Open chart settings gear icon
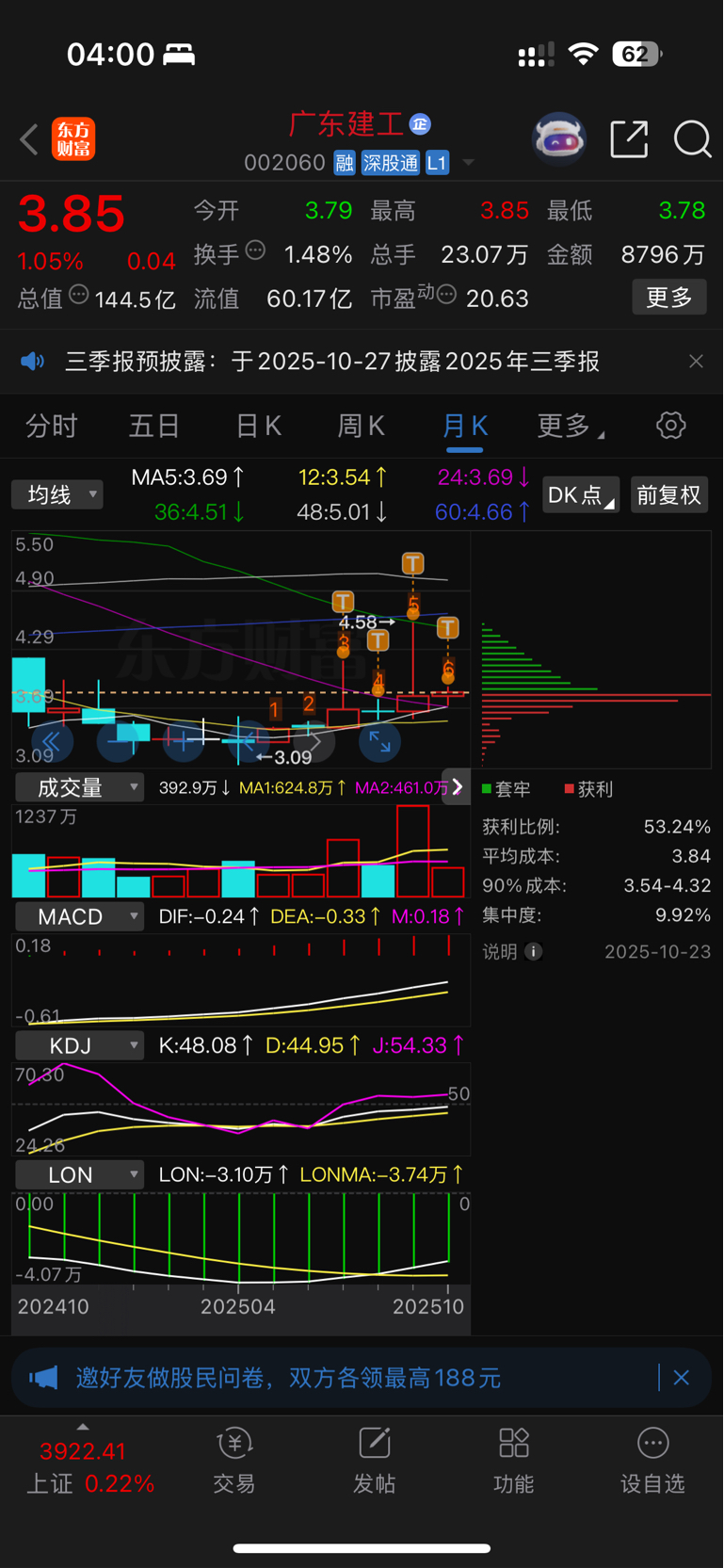 pyautogui.click(x=670, y=426)
